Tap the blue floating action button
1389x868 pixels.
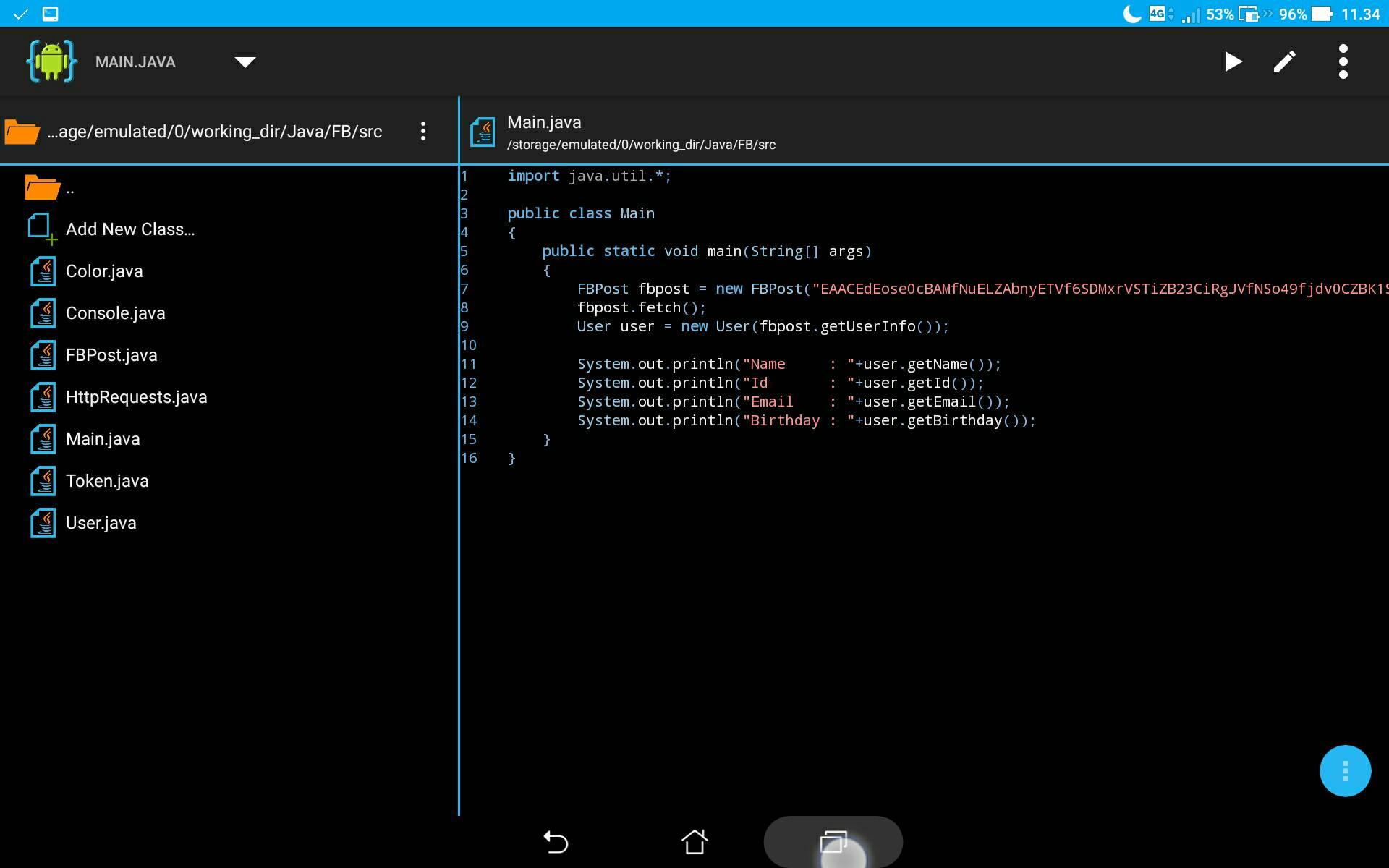point(1345,771)
